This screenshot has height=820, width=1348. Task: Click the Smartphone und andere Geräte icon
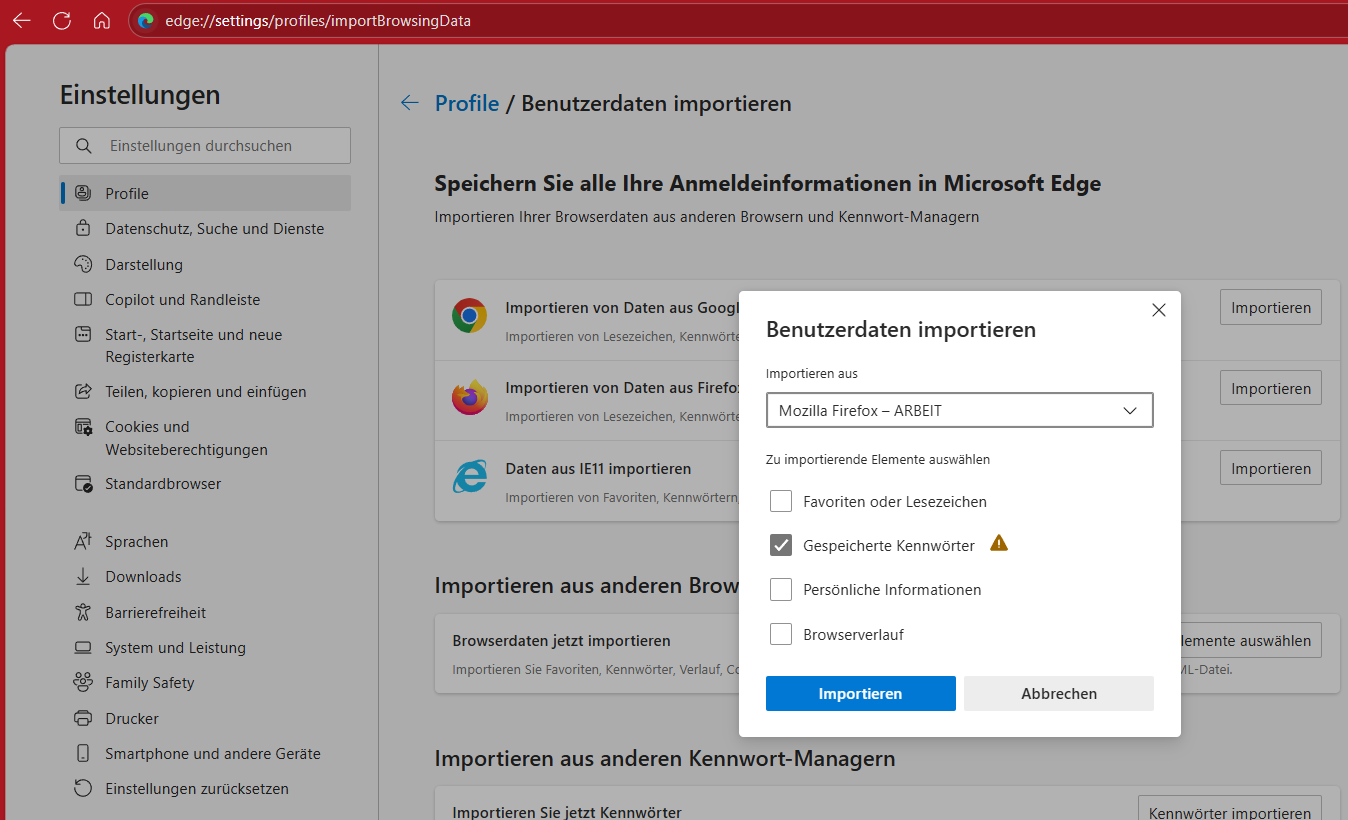pos(84,754)
